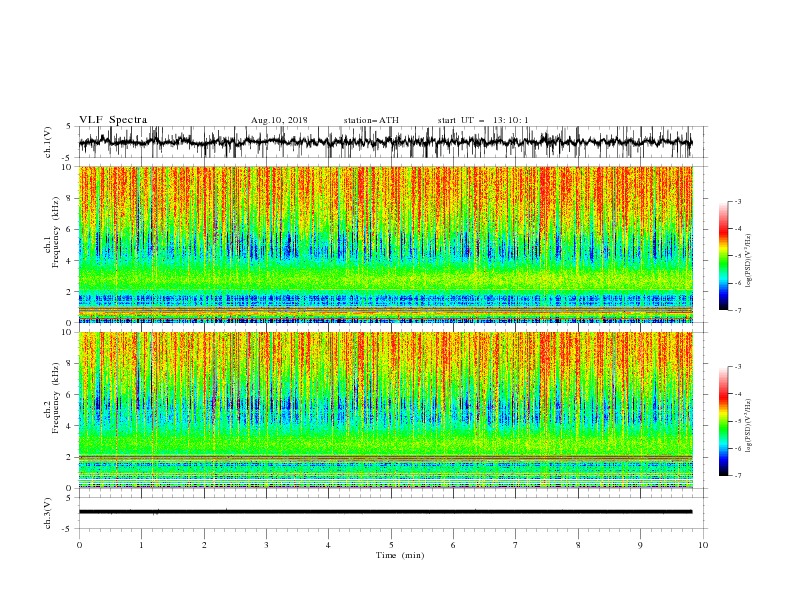792x612 pixels.
Task: Click the "-5" tick on ch.1 color bar
Action: [737, 256]
